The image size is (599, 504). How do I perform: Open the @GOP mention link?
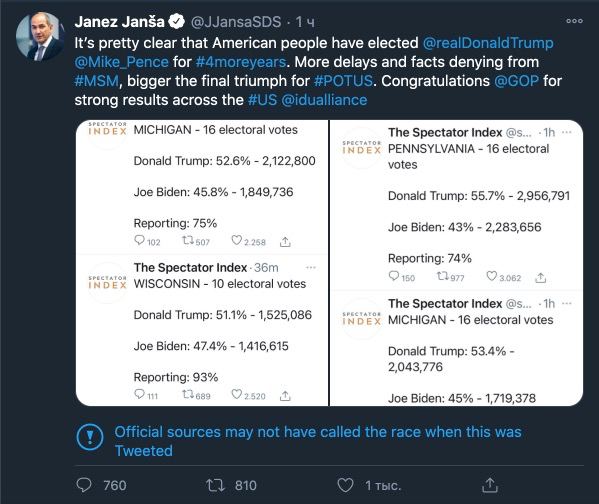tap(516, 81)
